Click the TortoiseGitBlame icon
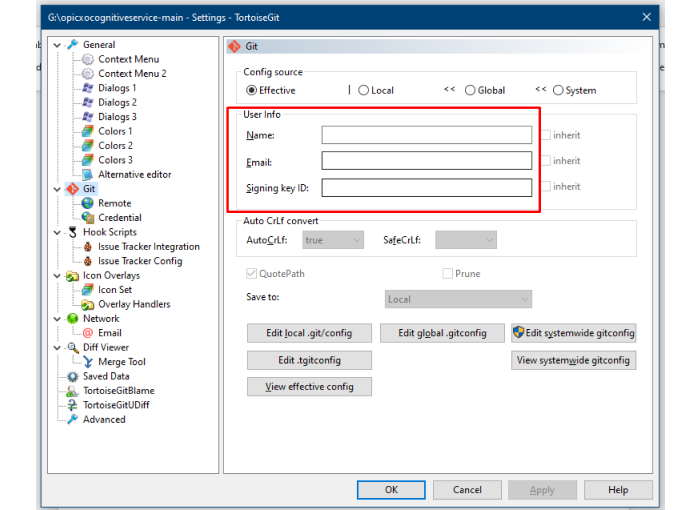 point(72,391)
